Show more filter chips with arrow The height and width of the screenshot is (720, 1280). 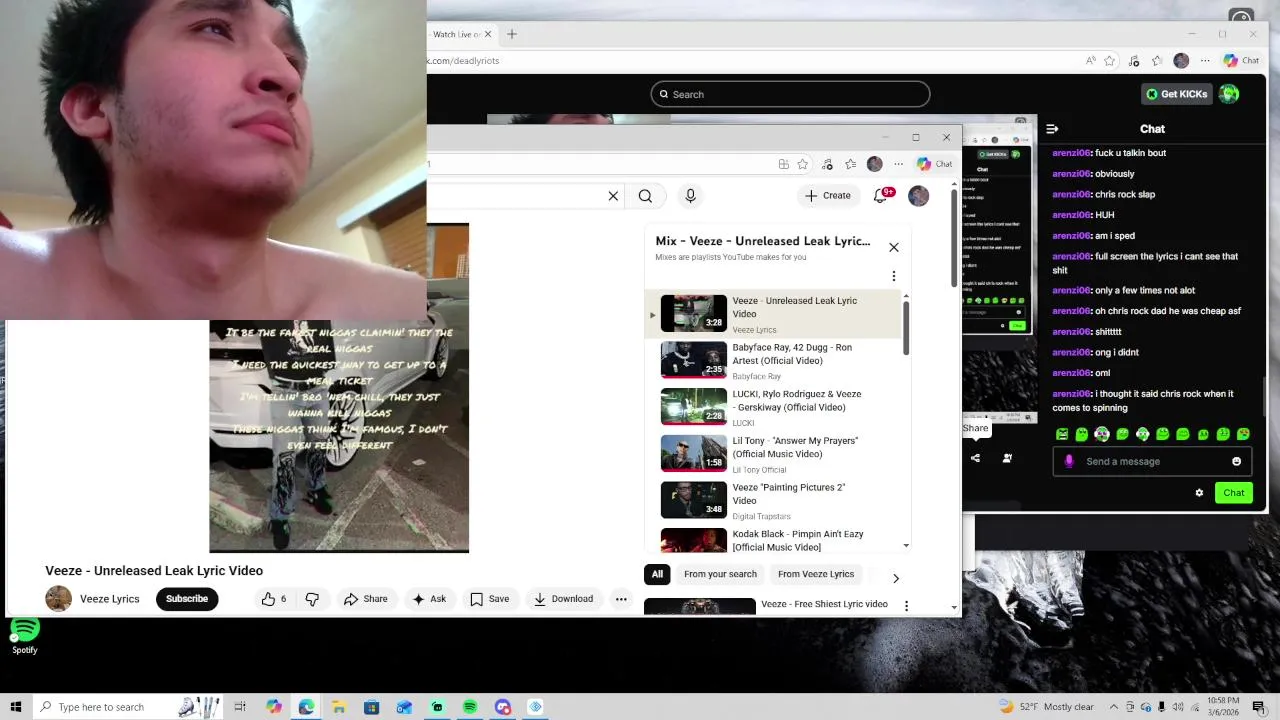click(895, 578)
